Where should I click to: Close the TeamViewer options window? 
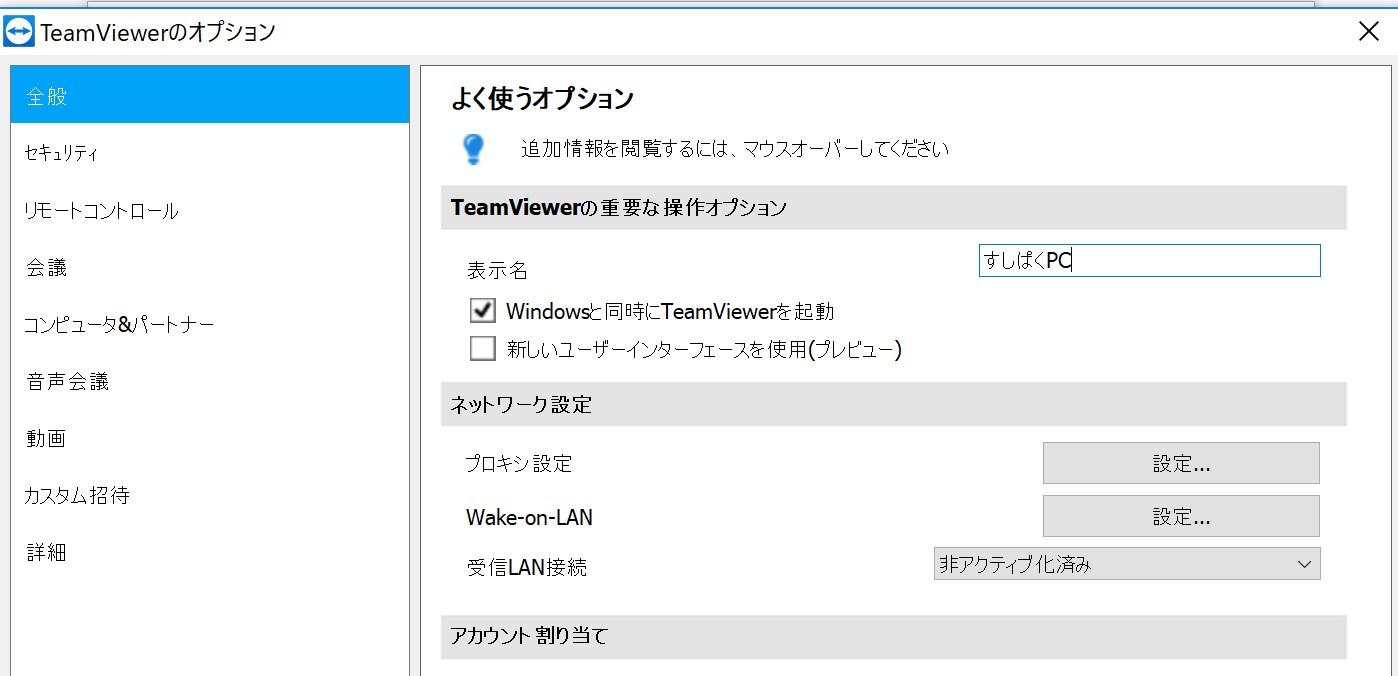1369,31
